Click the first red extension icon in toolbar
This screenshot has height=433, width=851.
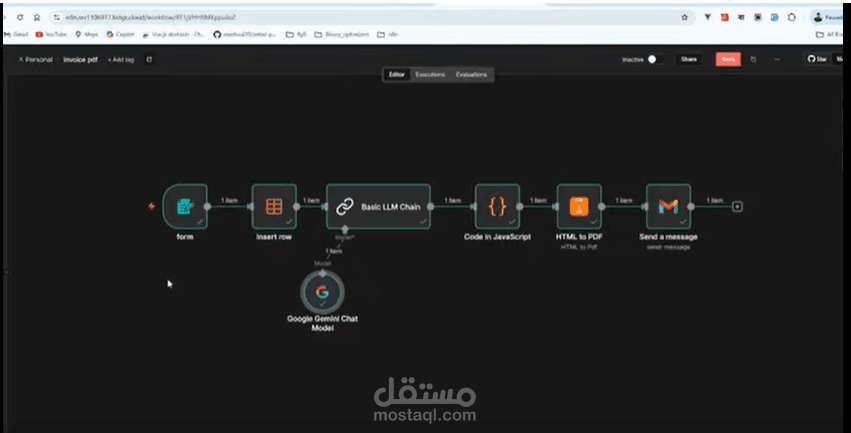pyautogui.click(x=725, y=17)
